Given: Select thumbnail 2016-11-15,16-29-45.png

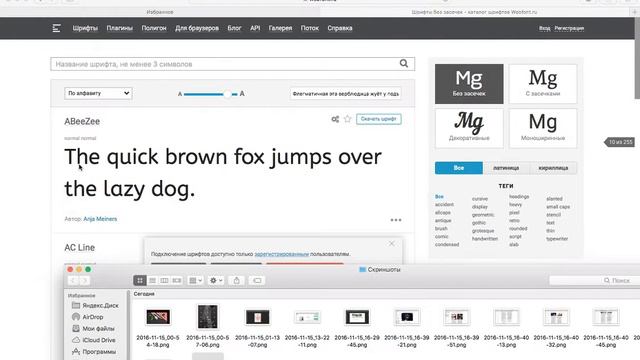Looking at the screenshot, I should point(357,317).
